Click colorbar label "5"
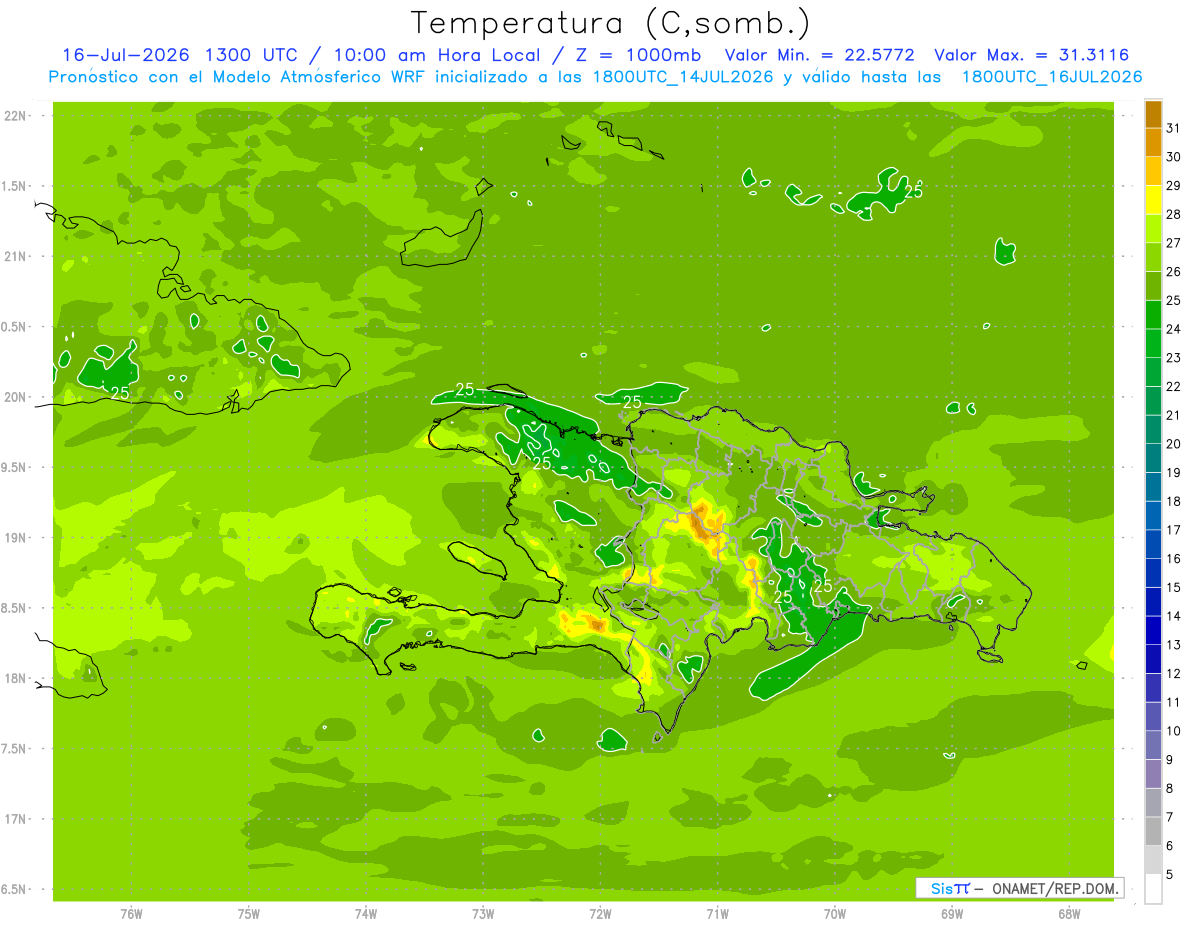The image size is (1200, 927). click(x=1170, y=875)
